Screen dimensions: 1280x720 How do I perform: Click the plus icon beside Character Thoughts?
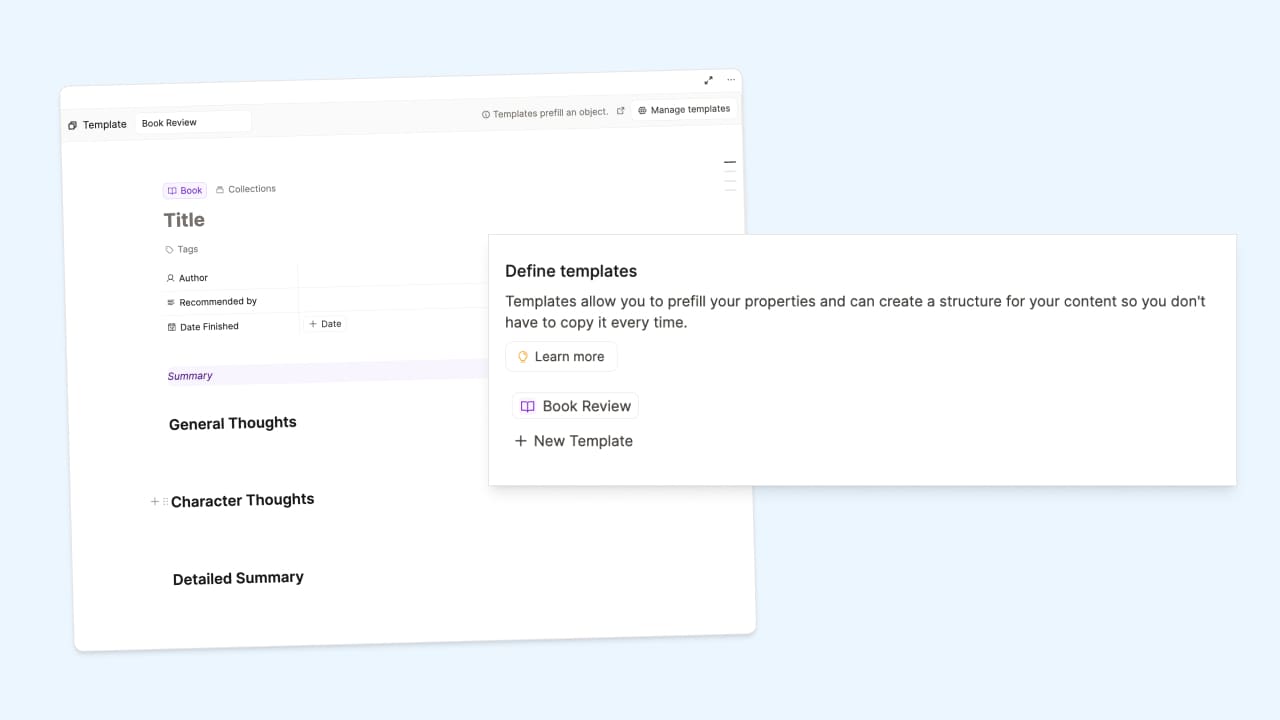[155, 501]
